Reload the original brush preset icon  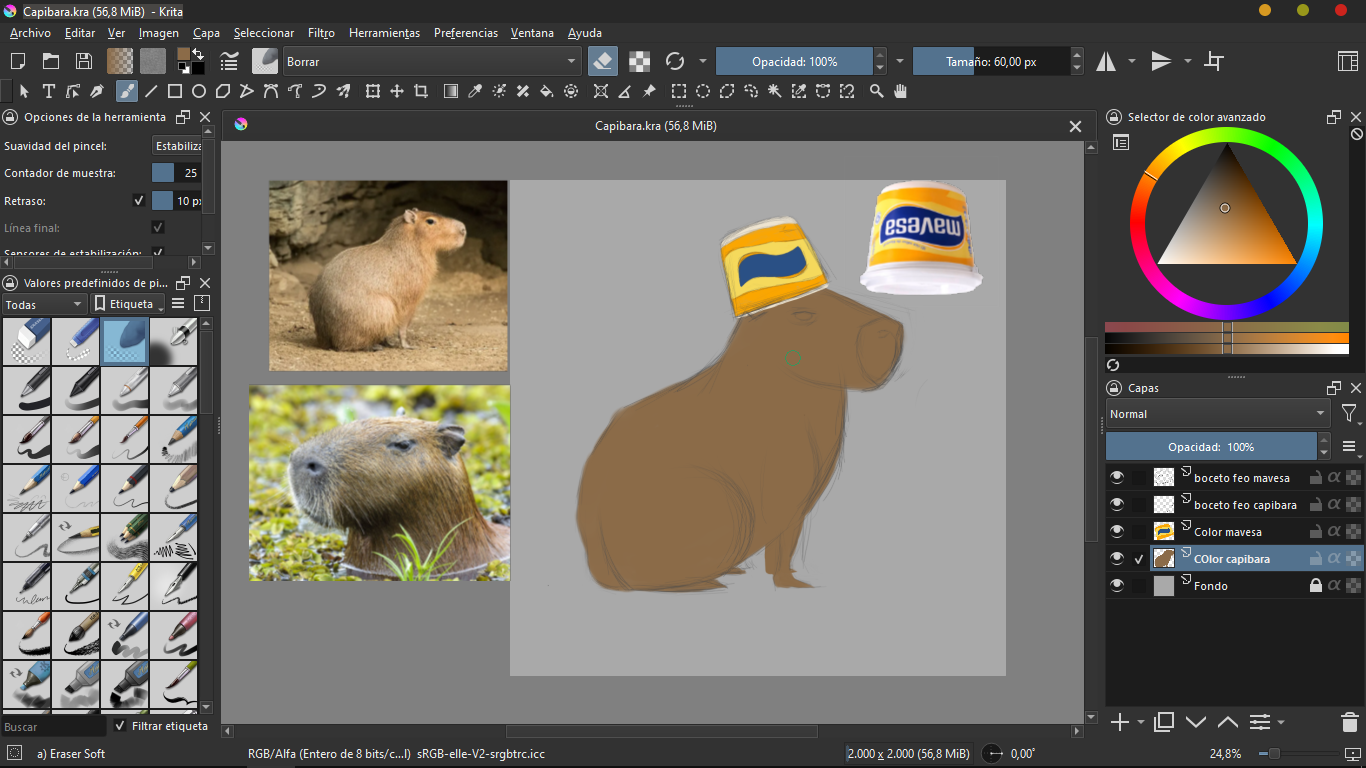(675, 61)
